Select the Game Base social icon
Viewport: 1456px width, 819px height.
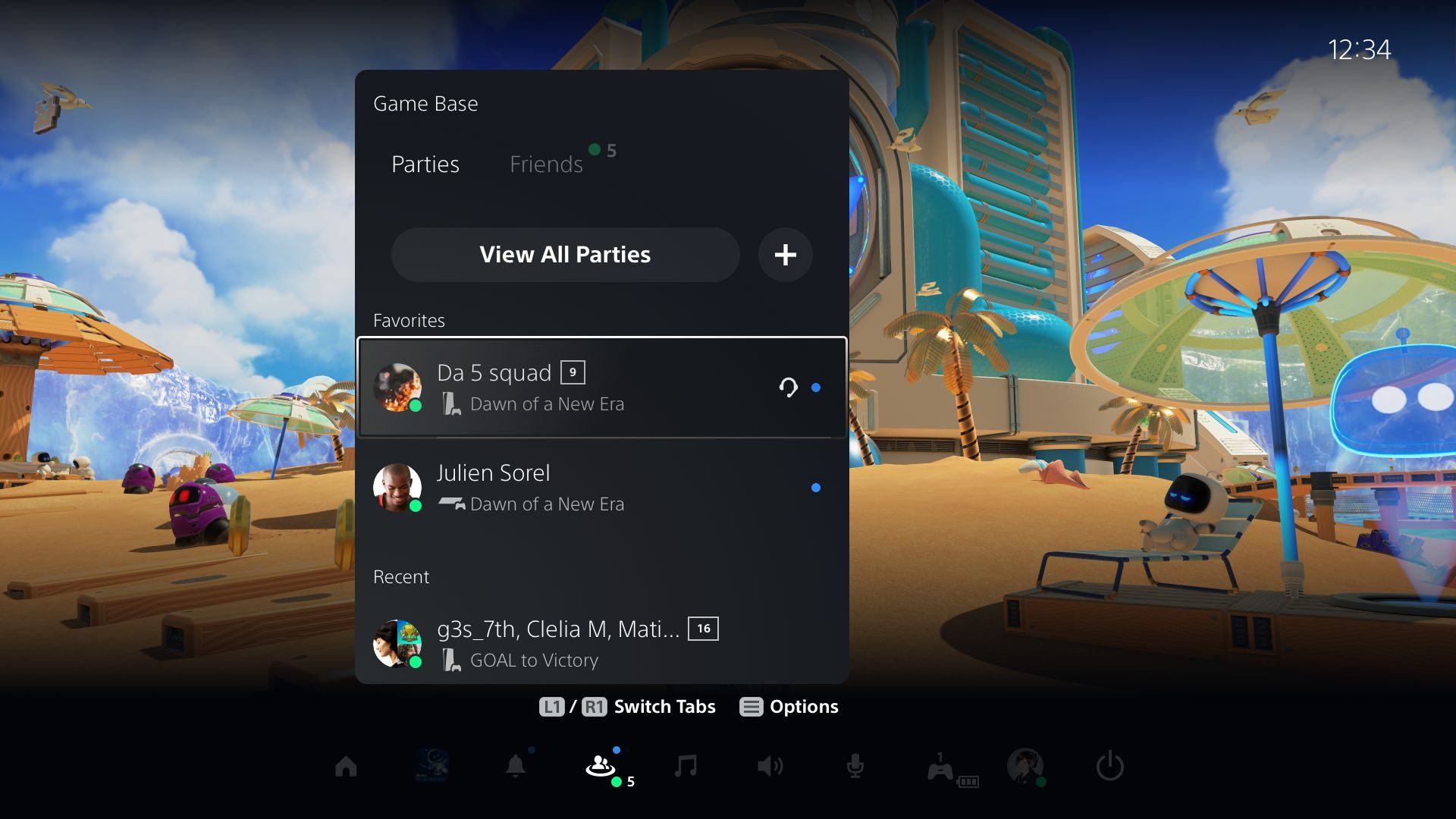[x=603, y=766]
